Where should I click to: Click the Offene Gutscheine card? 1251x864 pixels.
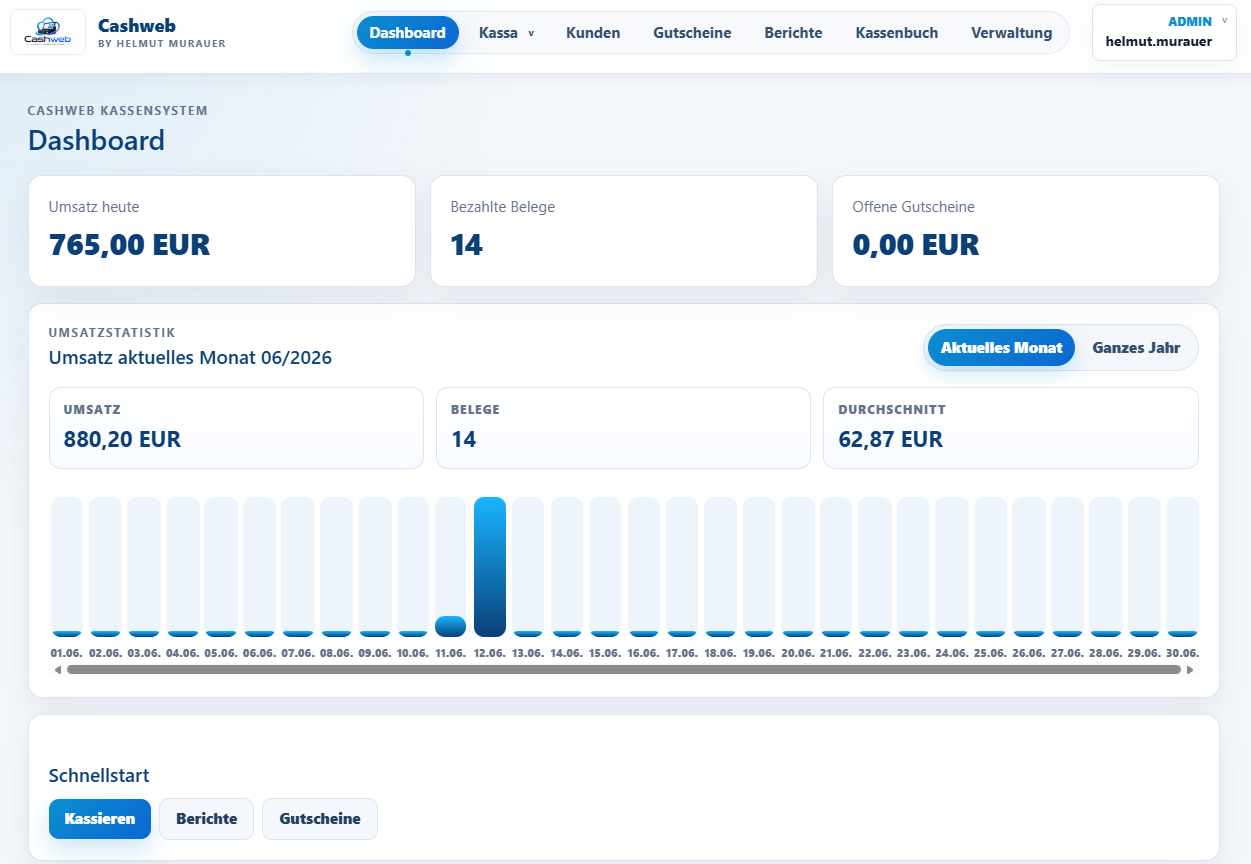(1026, 231)
